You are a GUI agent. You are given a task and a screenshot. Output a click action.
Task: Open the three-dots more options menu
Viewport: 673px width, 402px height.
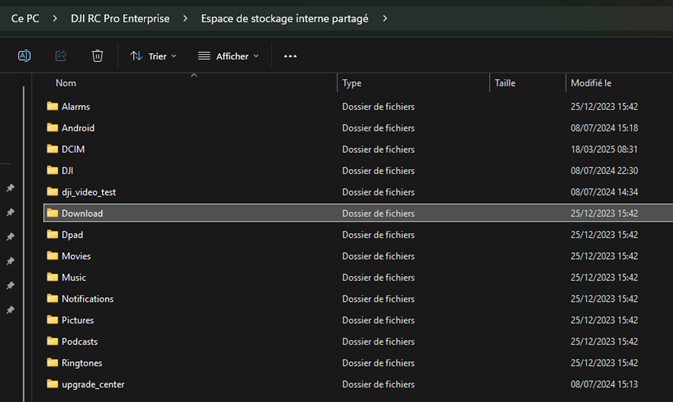click(x=290, y=56)
